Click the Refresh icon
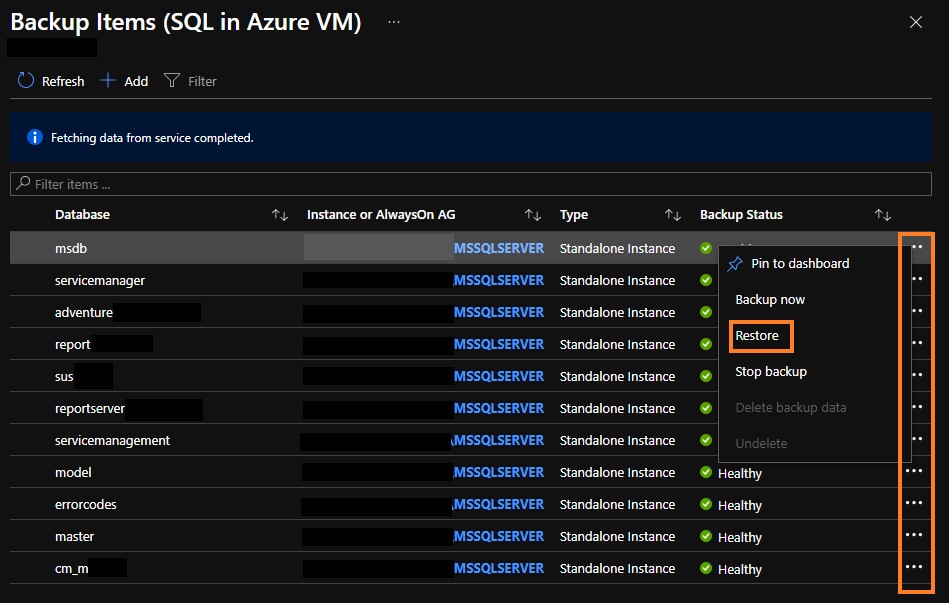 pos(25,81)
